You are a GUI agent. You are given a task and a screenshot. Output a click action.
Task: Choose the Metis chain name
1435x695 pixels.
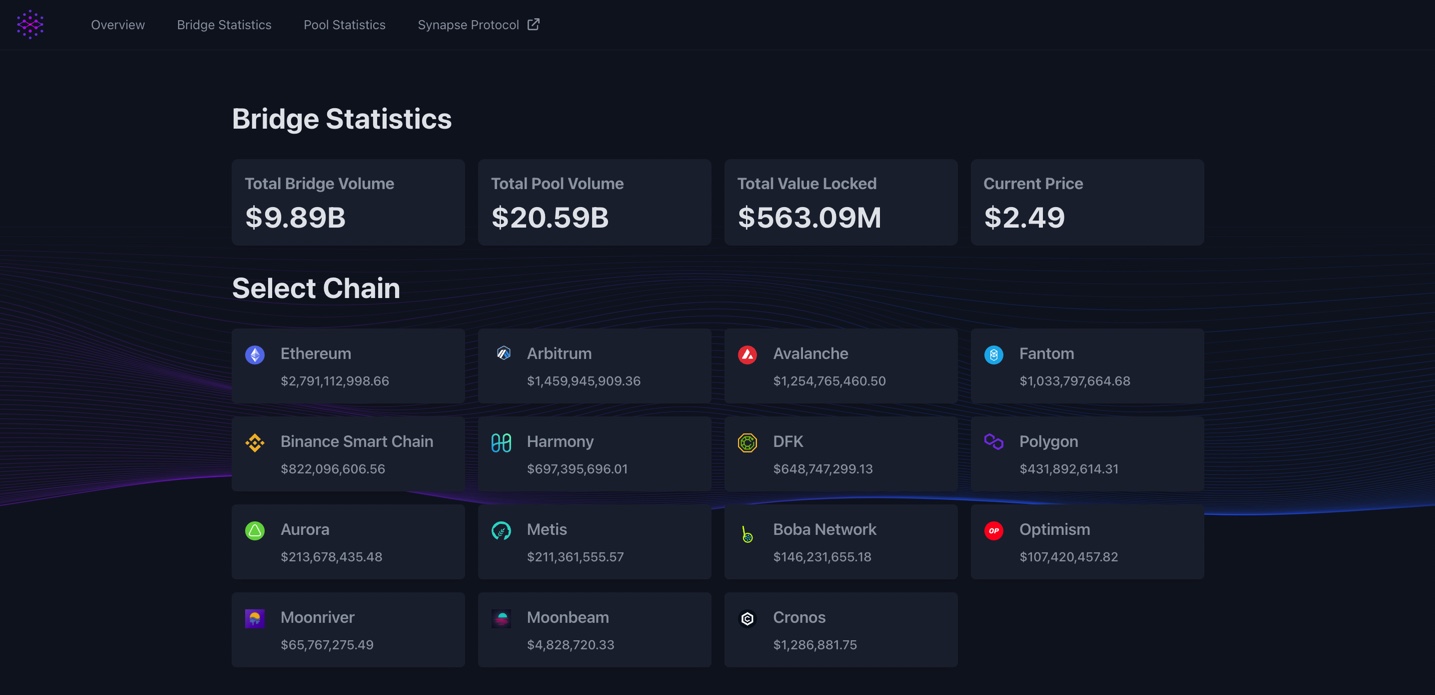(x=547, y=530)
